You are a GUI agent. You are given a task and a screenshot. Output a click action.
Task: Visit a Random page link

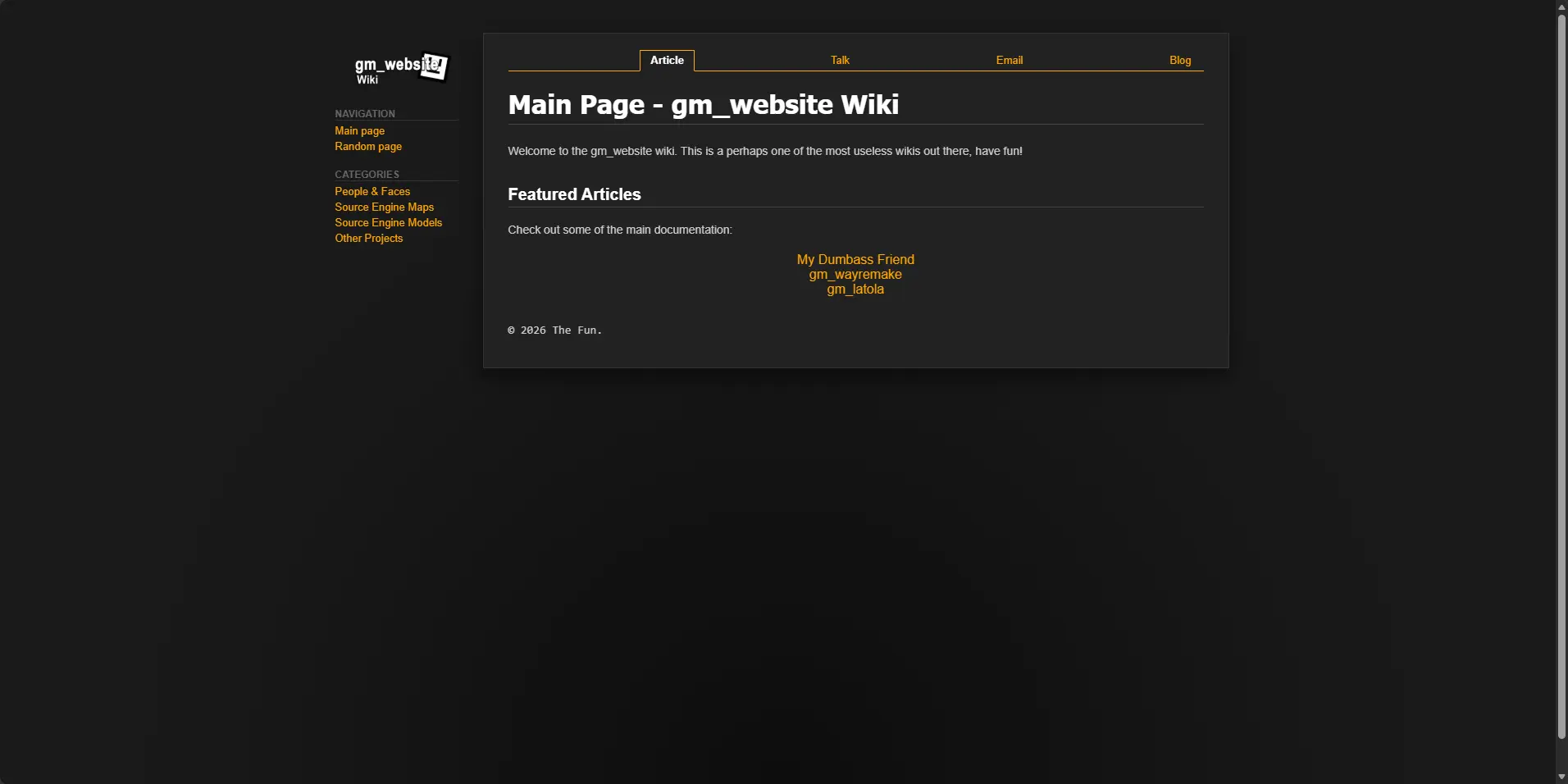pyautogui.click(x=368, y=147)
